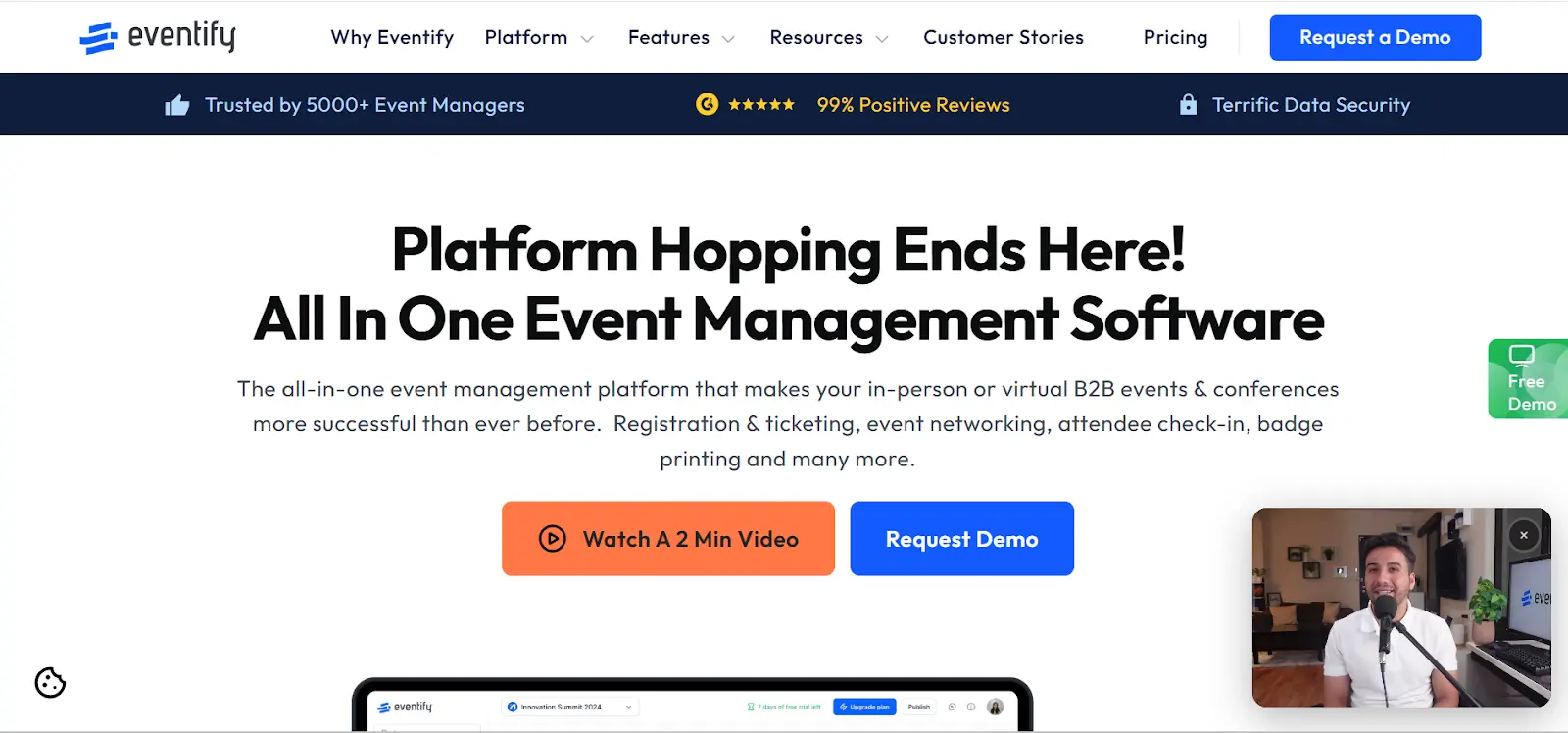Click the monitor icon on Free Demo tab

(x=1521, y=355)
